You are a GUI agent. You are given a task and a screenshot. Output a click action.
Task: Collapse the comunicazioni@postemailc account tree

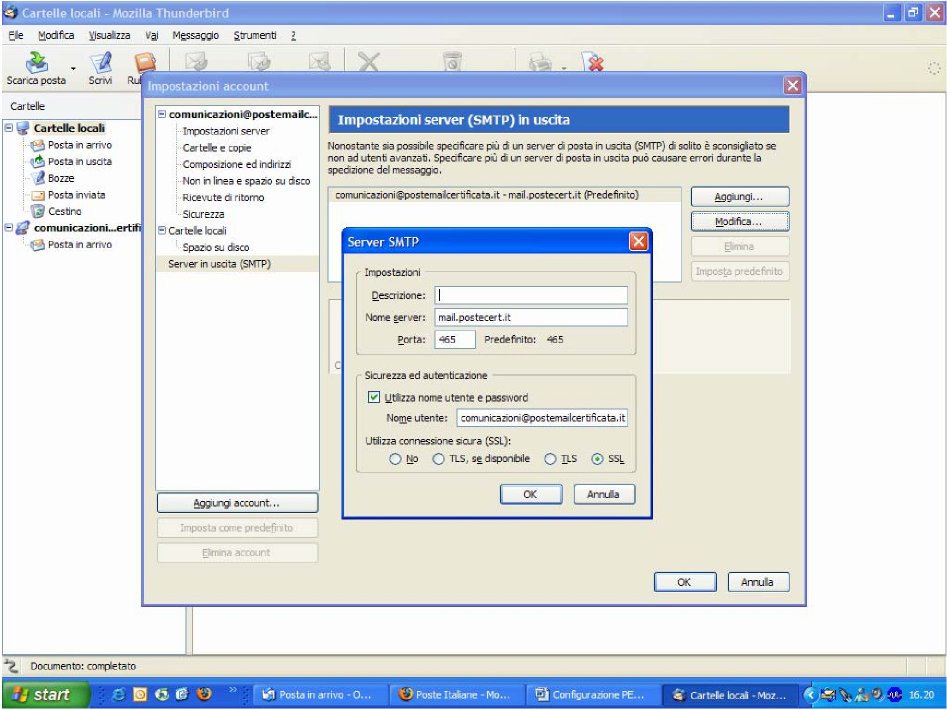(162, 114)
